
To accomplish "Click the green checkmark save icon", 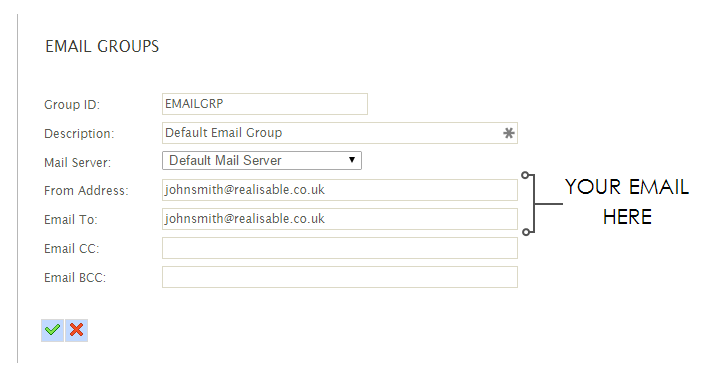I will tap(52, 330).
